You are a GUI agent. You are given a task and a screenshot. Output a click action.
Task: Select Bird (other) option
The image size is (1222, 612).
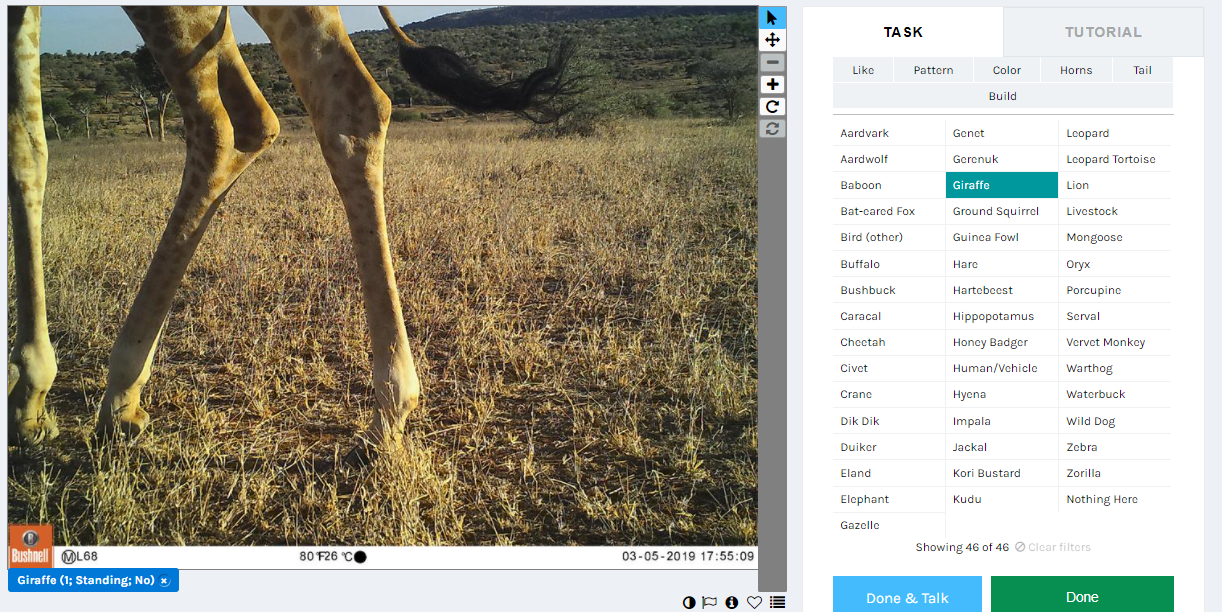[x=889, y=237]
